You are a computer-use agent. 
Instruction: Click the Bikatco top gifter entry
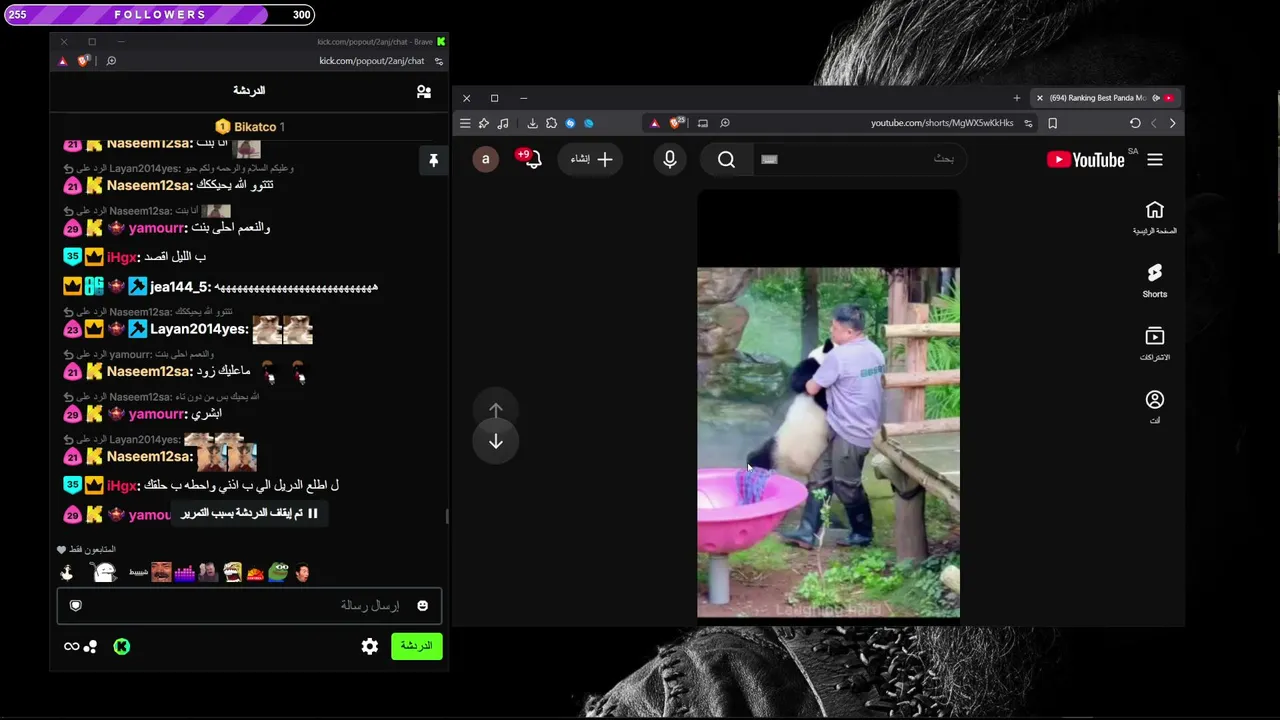250,127
